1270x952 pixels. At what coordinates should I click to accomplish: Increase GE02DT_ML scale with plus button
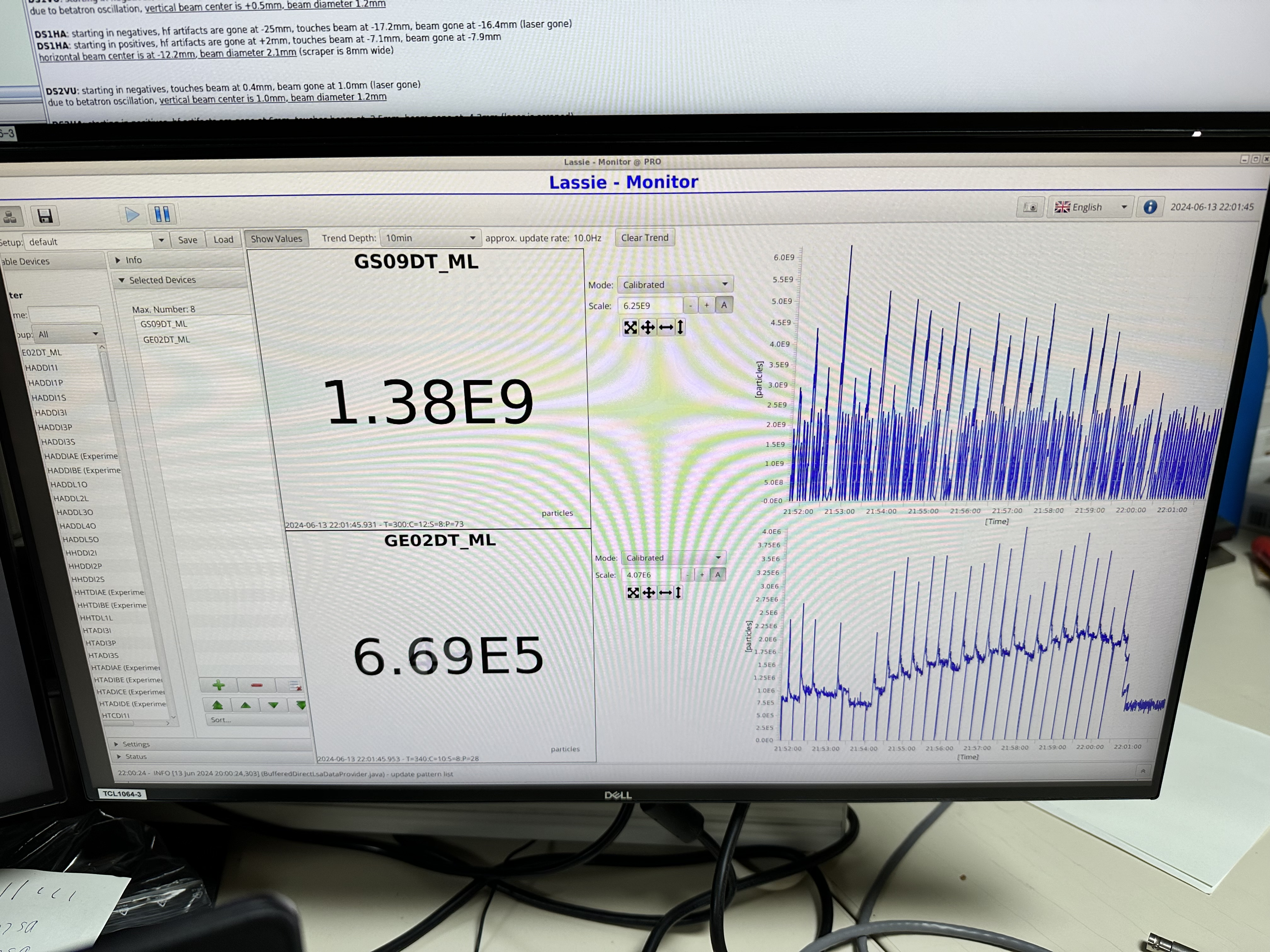point(702,575)
